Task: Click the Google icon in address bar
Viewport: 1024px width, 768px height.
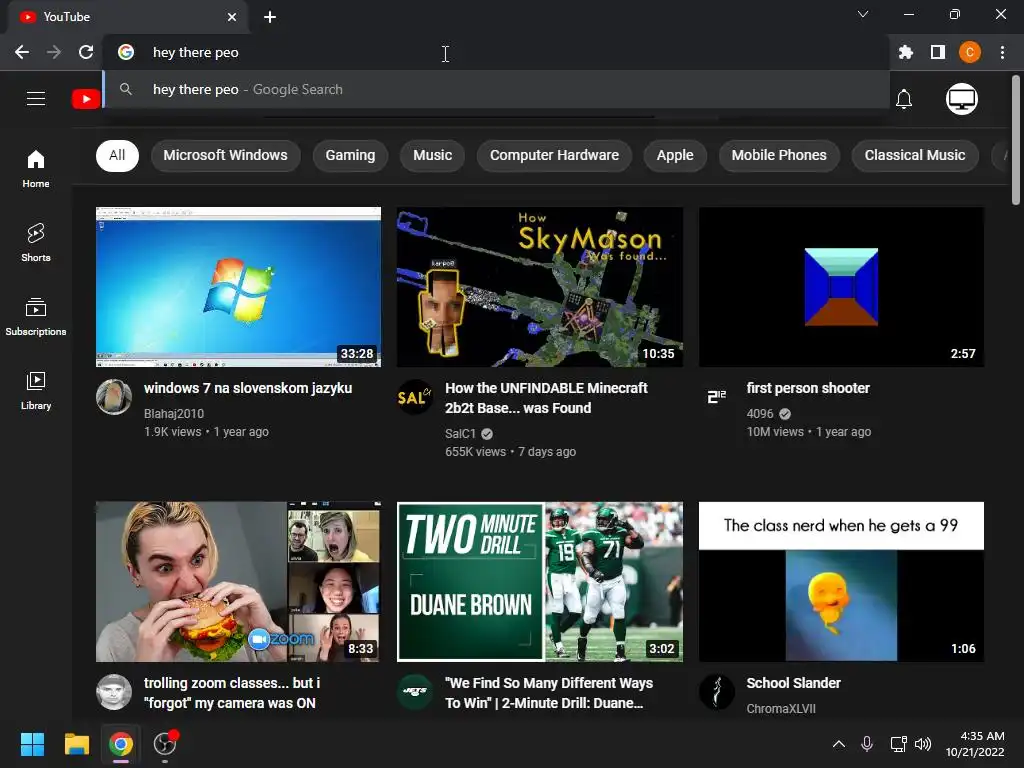Action: [x=126, y=52]
